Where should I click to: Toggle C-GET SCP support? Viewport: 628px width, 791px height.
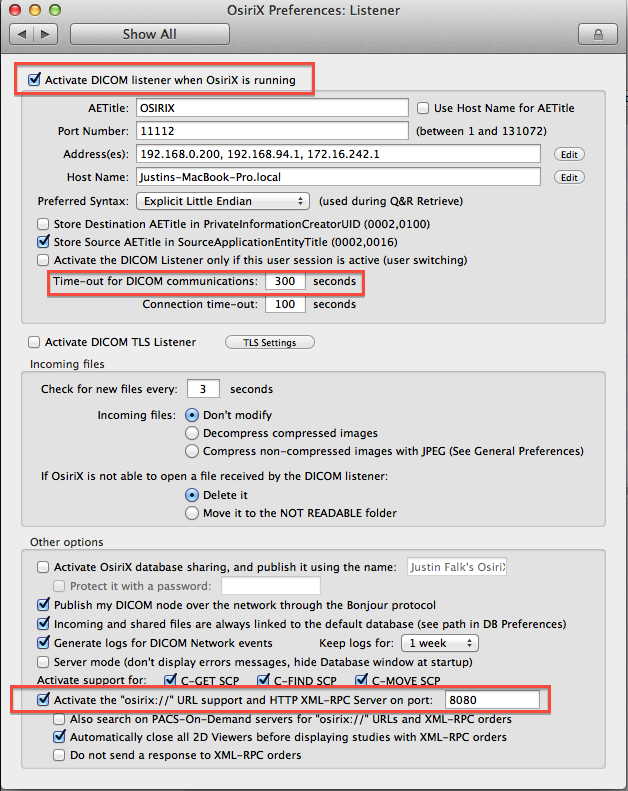pos(170,680)
